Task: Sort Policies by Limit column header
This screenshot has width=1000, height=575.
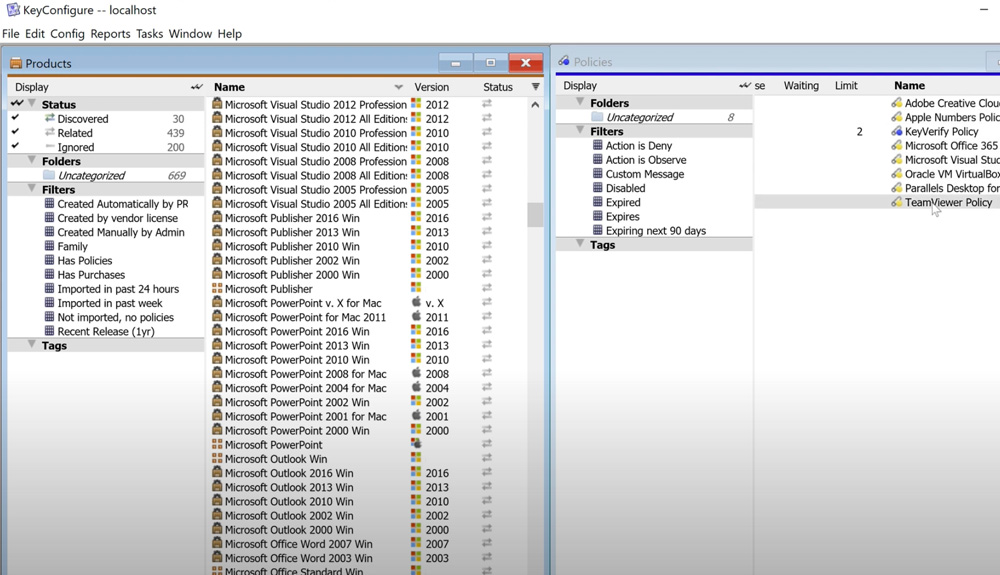Action: tap(846, 85)
